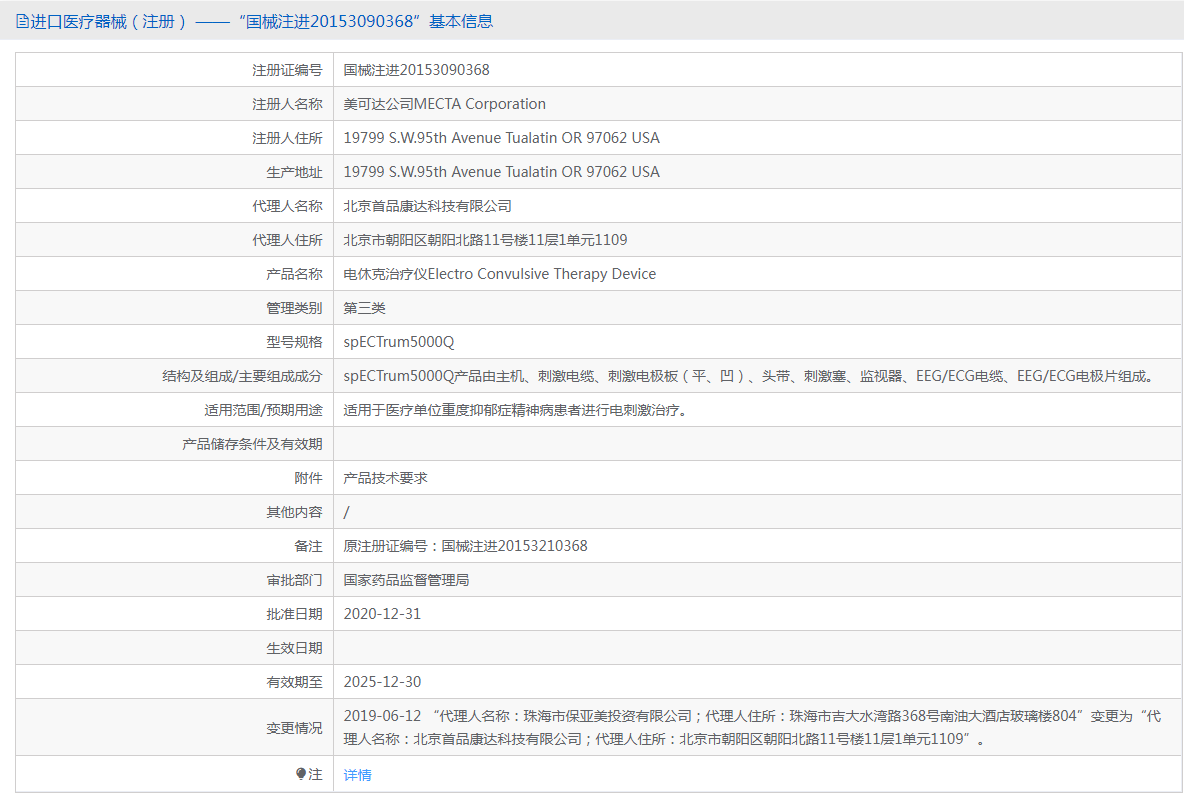Click the approval date 2020-12-31
The width and height of the screenshot is (1184, 794).
382,614
